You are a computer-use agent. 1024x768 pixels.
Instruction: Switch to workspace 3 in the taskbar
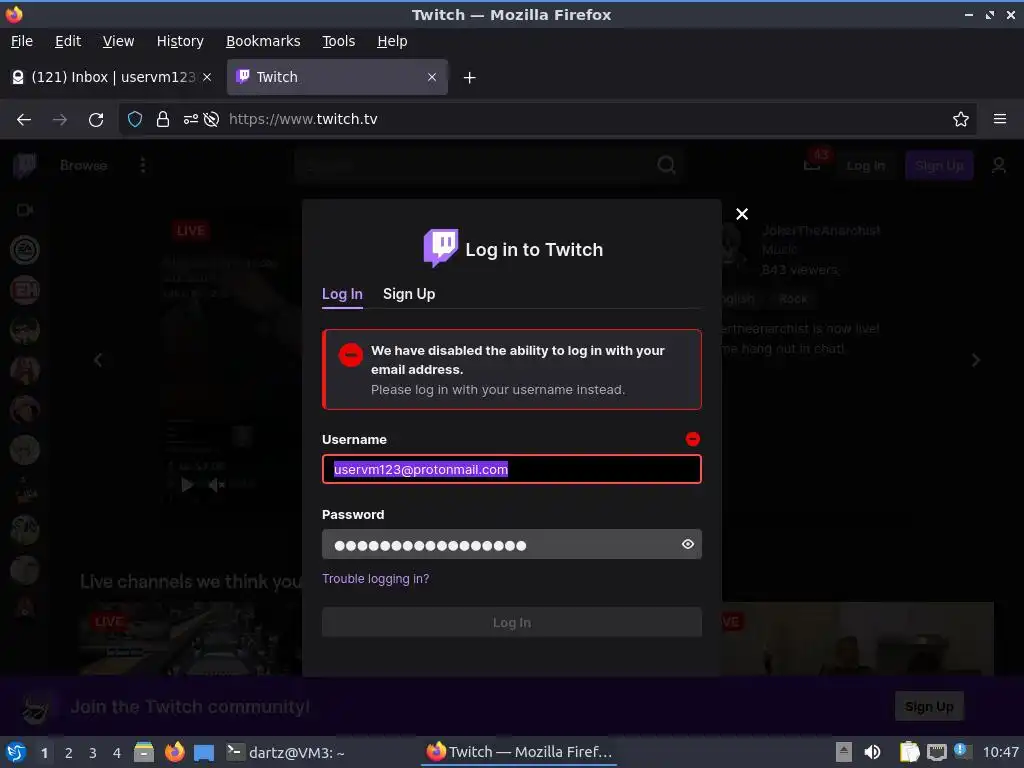point(93,753)
